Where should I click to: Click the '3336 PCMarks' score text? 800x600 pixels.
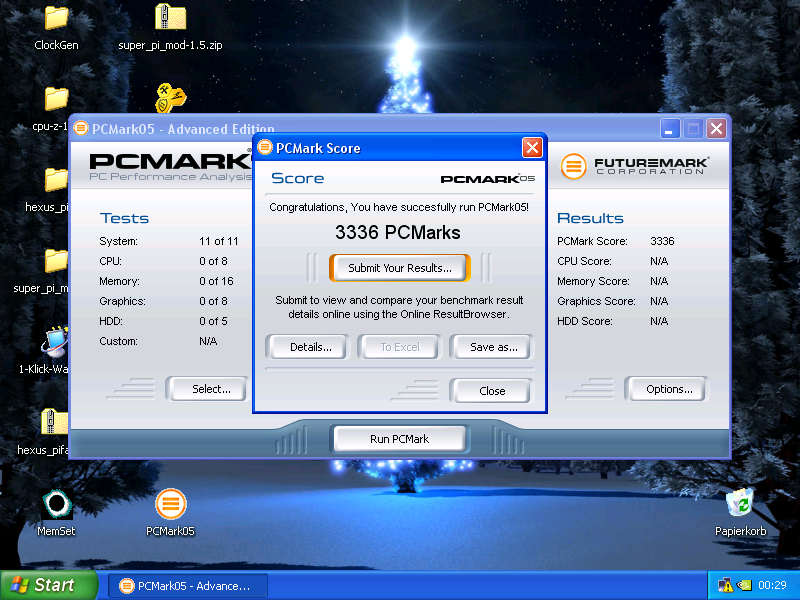[x=397, y=233]
